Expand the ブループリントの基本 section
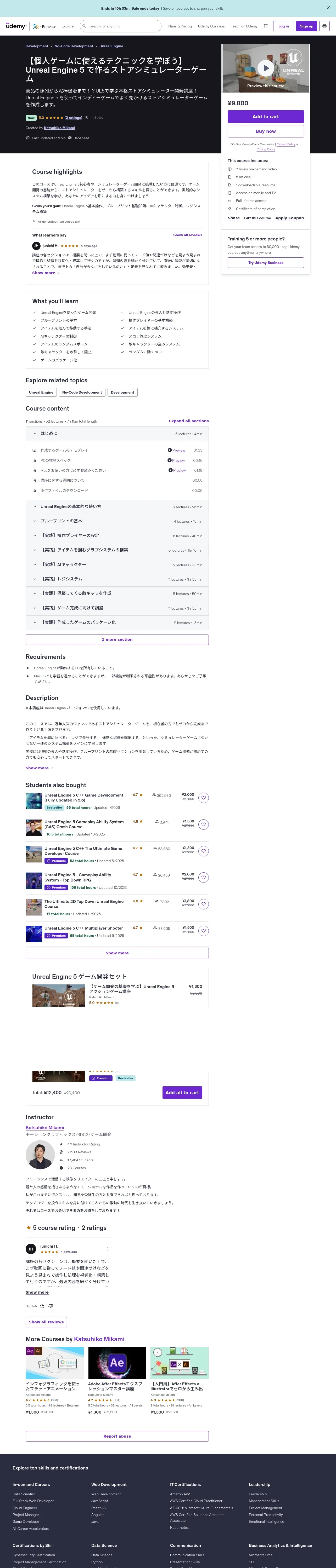336x1568 pixels. point(117,521)
